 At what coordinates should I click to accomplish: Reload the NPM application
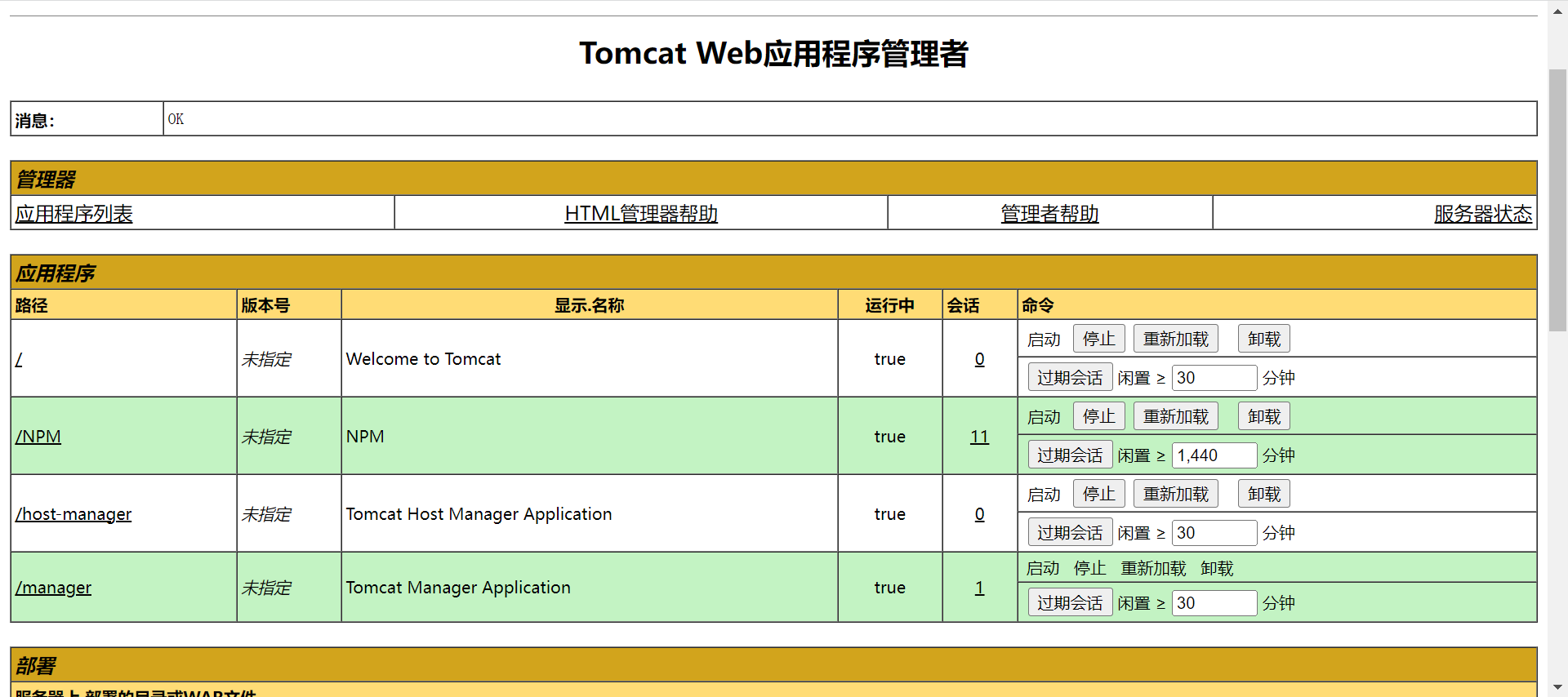click(x=1176, y=416)
